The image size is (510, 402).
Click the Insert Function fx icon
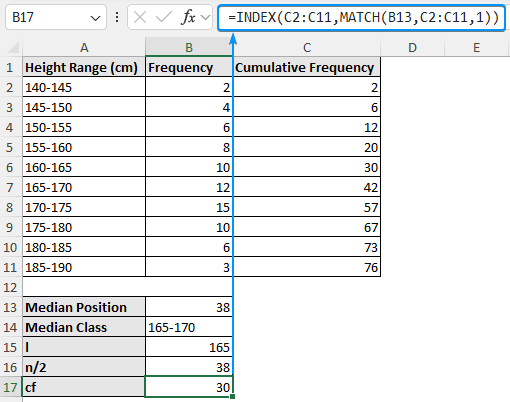pos(188,17)
